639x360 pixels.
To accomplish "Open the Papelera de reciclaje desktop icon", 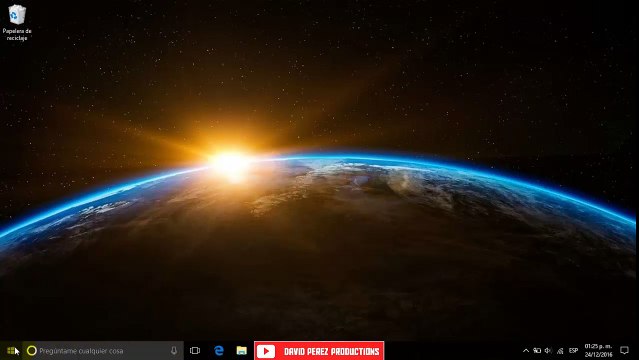I will coord(17,22).
